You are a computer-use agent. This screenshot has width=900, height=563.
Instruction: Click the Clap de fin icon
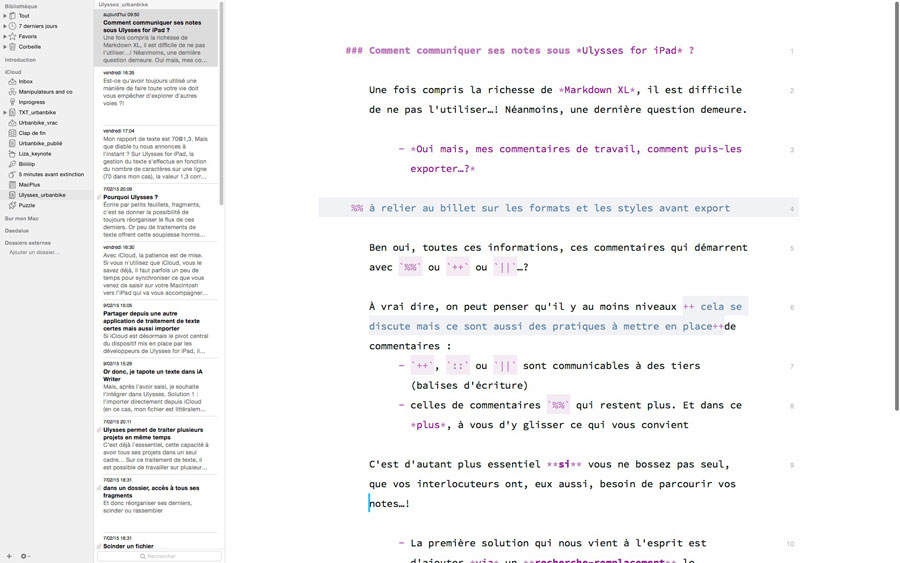point(12,133)
